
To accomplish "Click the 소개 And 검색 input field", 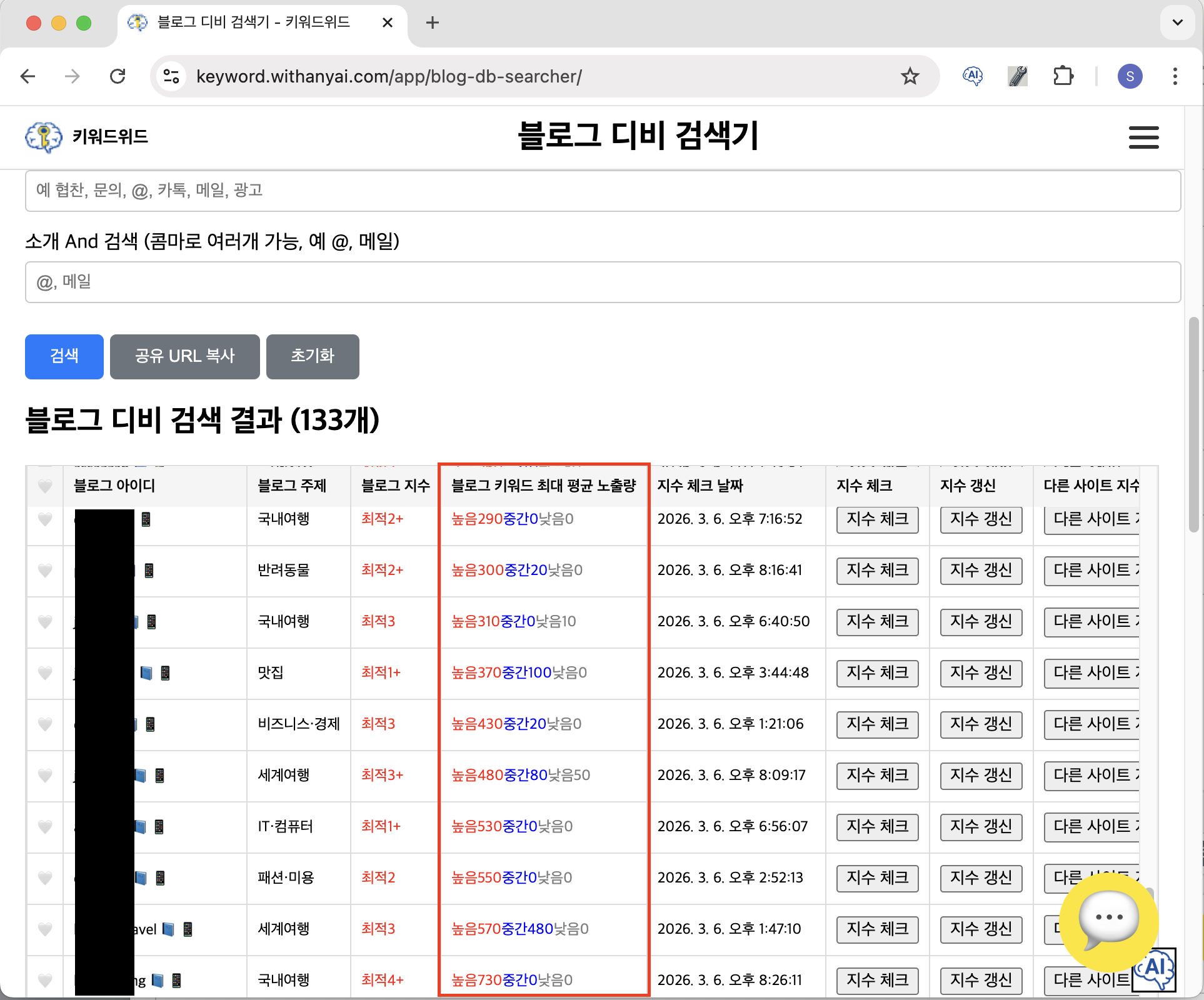I will click(x=603, y=282).
